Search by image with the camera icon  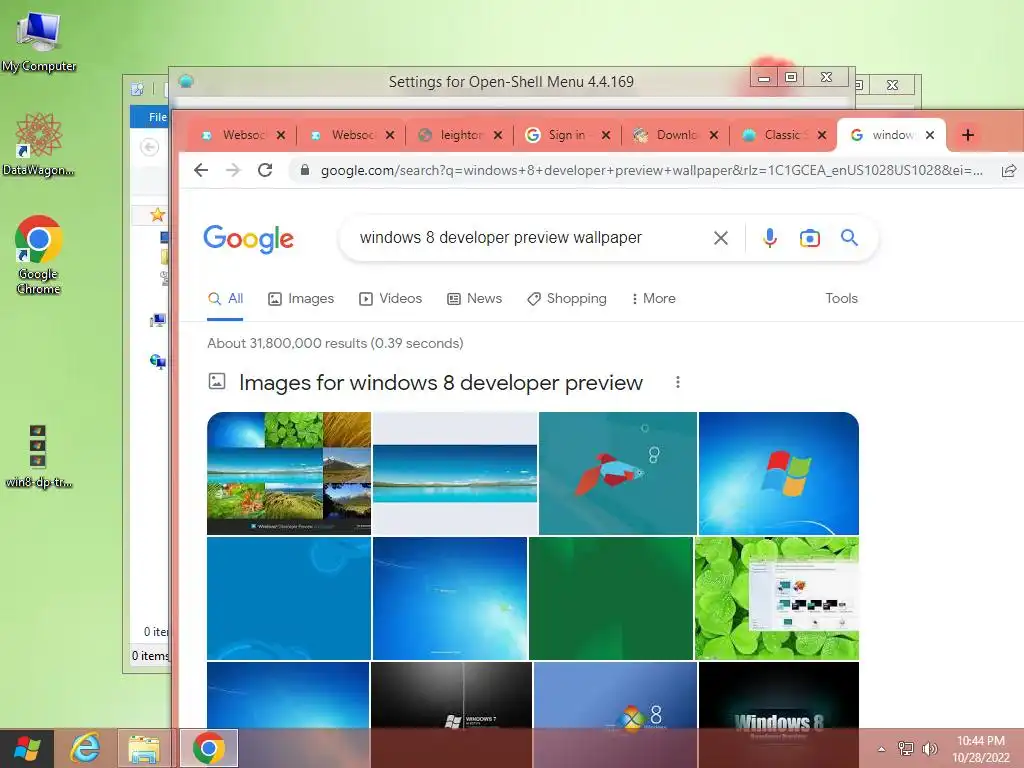810,238
